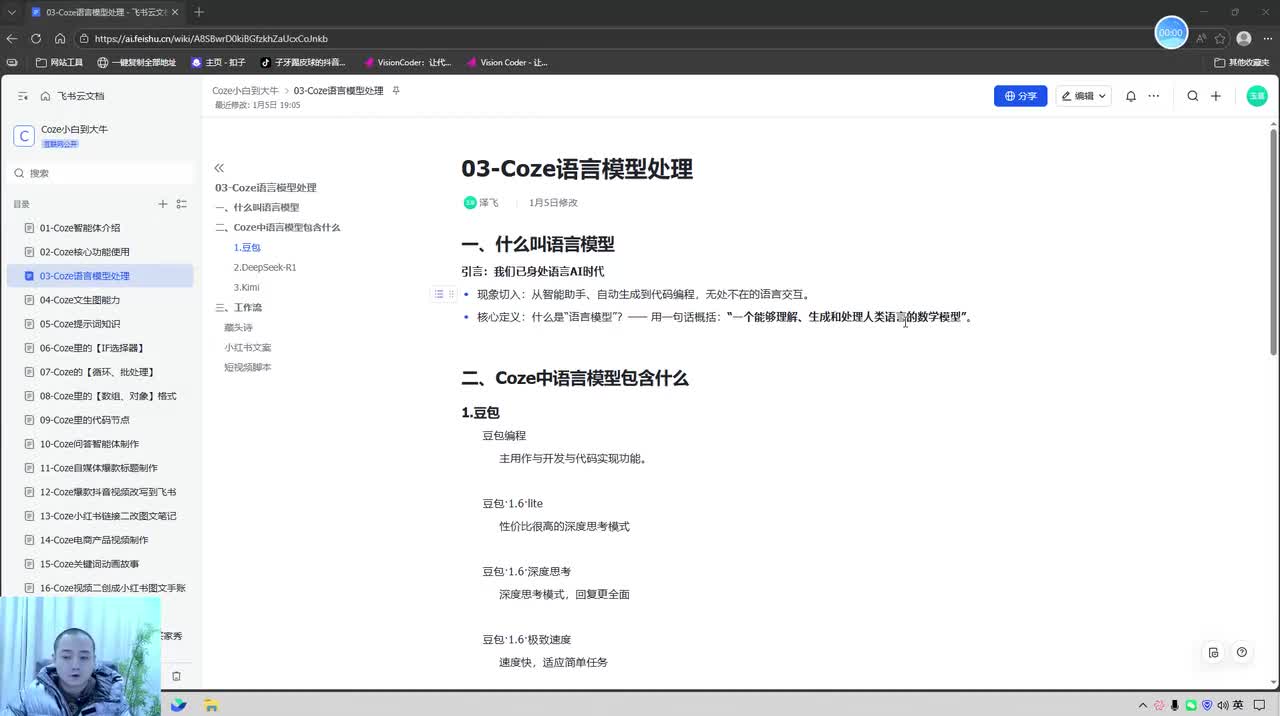1280x716 pixels.
Task: Click the Coze小白到大牛 breadcrumb link
Action: coord(245,90)
